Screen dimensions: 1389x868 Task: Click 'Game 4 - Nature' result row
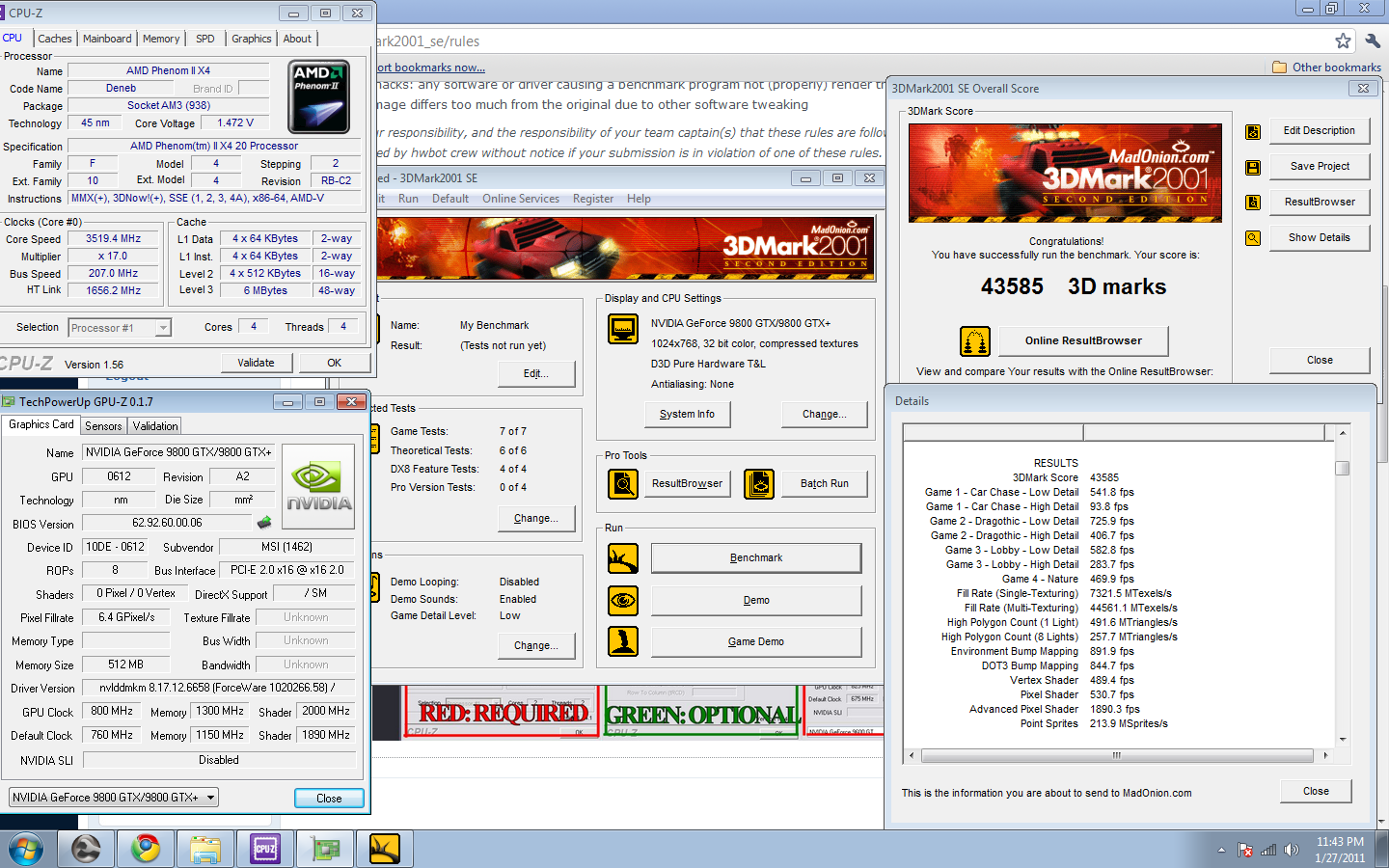point(1068,579)
